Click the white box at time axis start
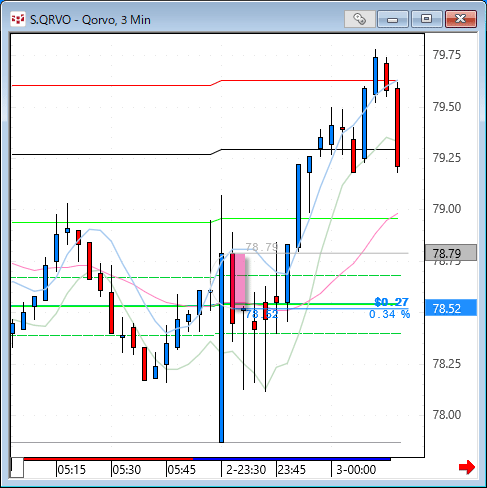Screen dimensions: 487x488 click(17, 468)
